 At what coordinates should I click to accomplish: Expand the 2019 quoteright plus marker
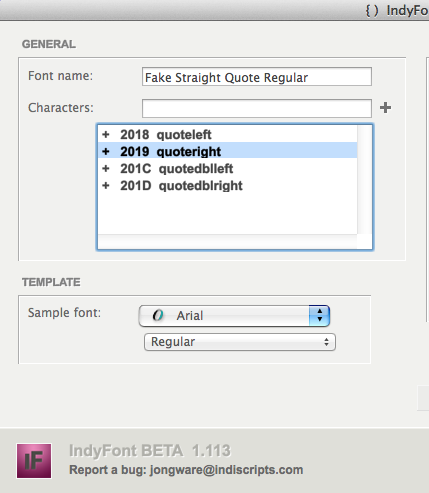106,151
